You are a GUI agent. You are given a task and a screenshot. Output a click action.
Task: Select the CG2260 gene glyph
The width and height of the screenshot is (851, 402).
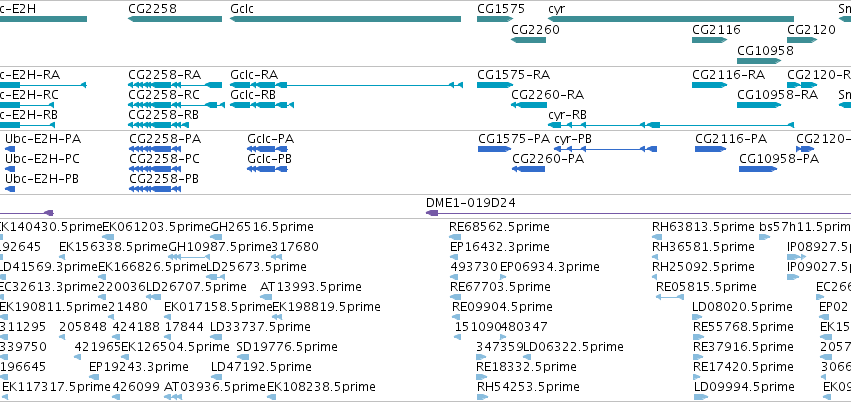[528, 40]
